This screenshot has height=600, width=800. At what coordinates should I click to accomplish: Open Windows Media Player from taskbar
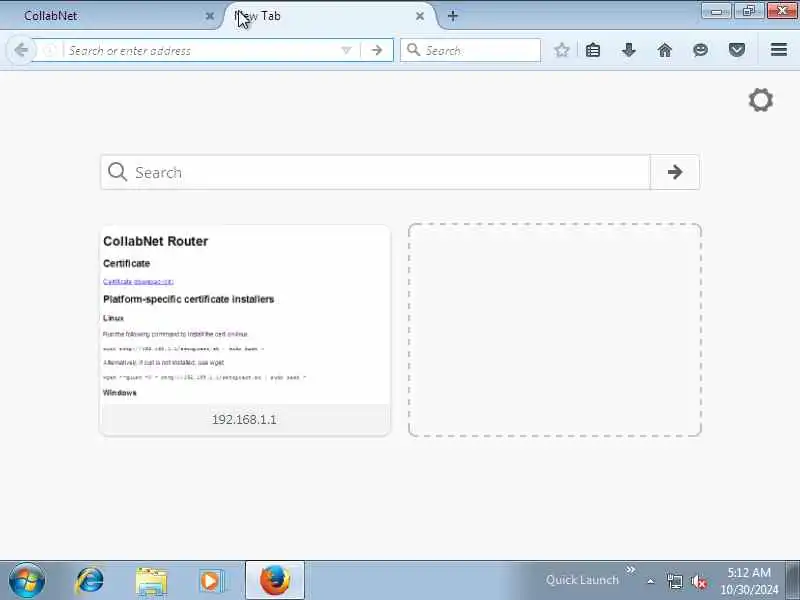(x=211, y=581)
